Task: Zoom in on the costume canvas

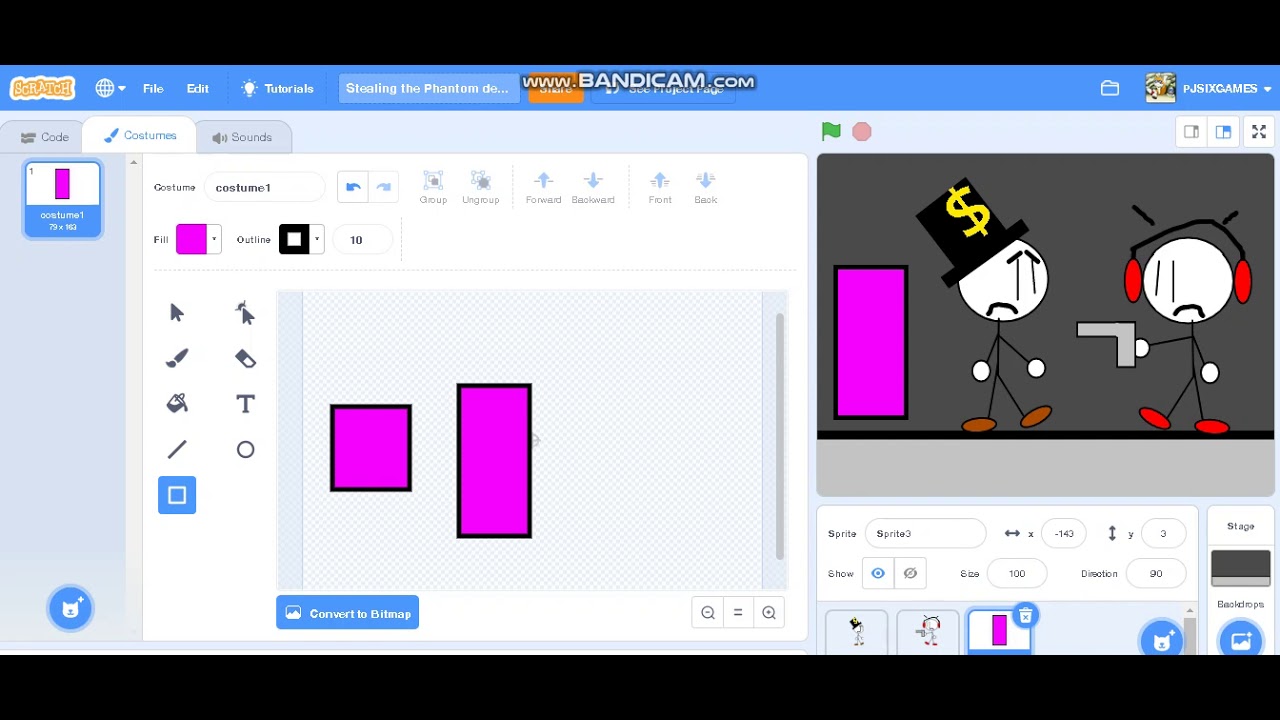Action: (x=769, y=613)
